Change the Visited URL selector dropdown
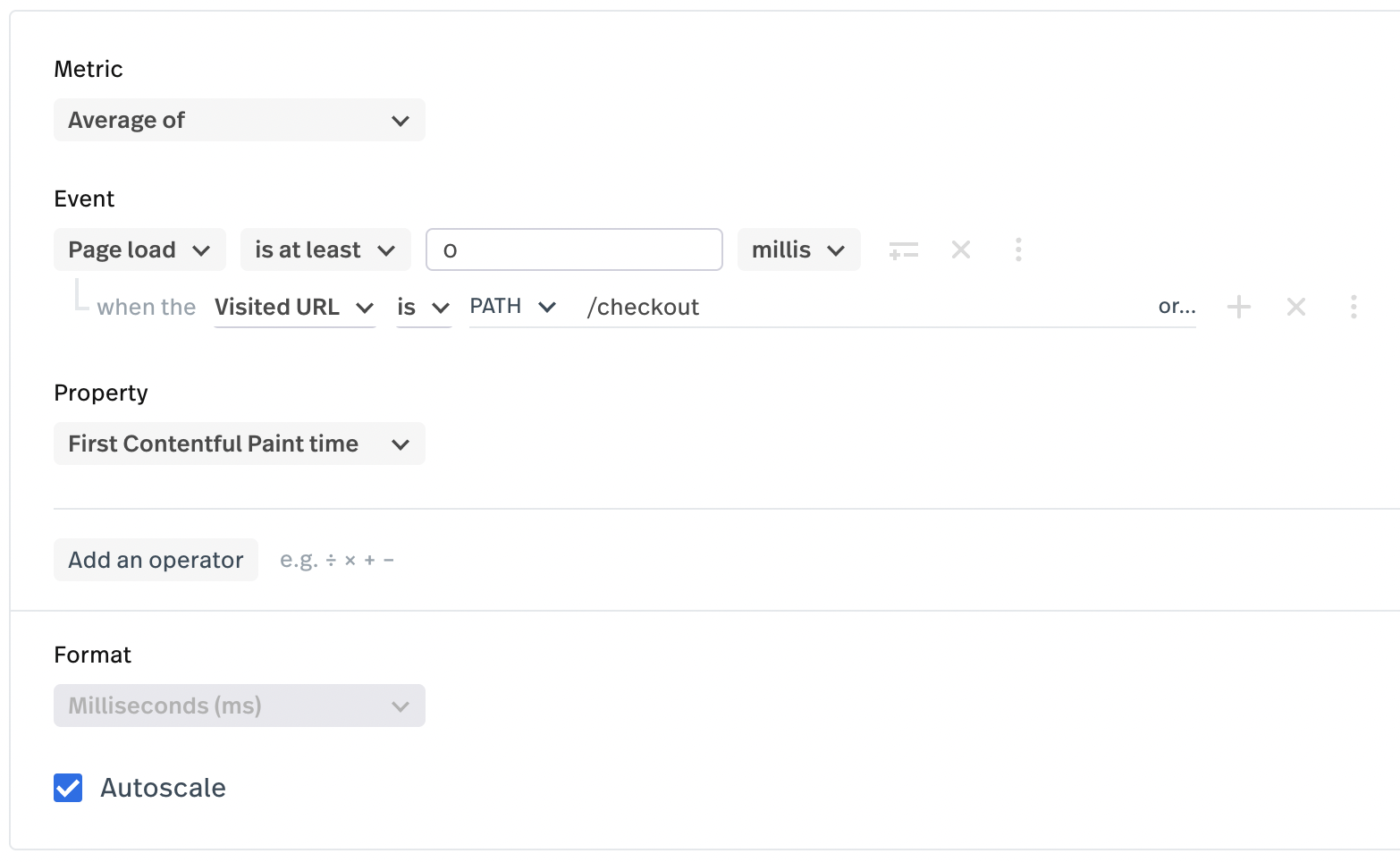The width and height of the screenshot is (1400, 862). coord(294,307)
